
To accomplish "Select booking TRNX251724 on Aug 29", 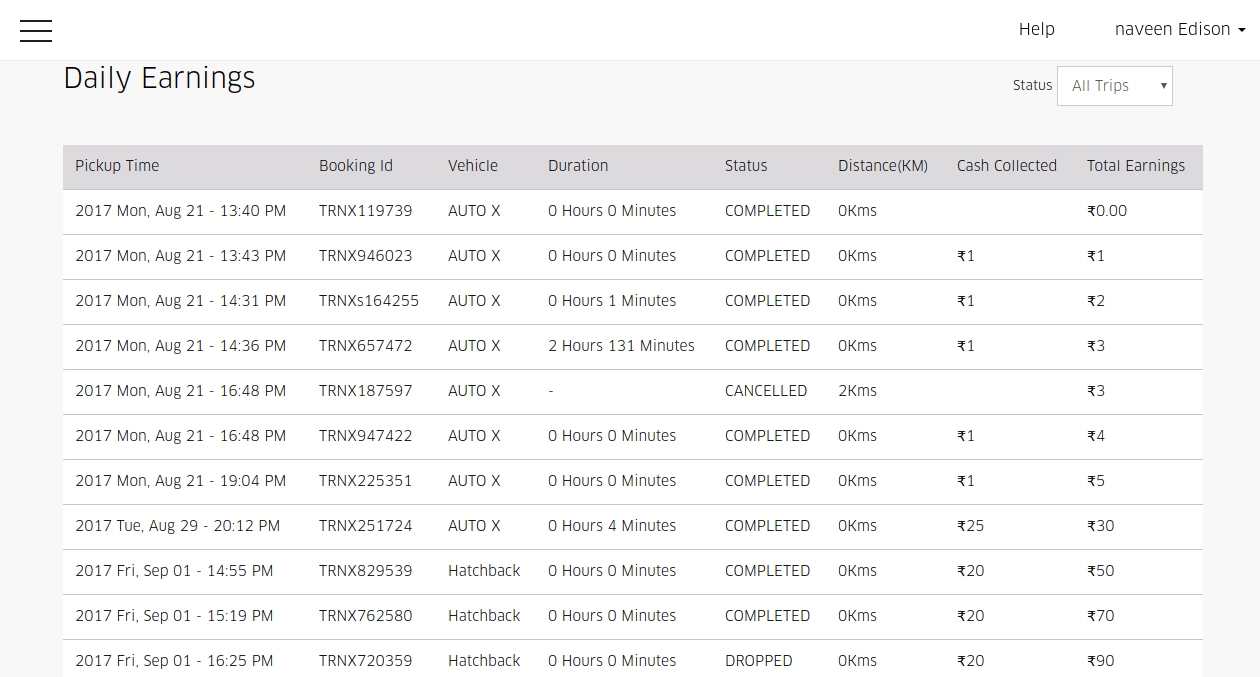I will click(365, 526).
